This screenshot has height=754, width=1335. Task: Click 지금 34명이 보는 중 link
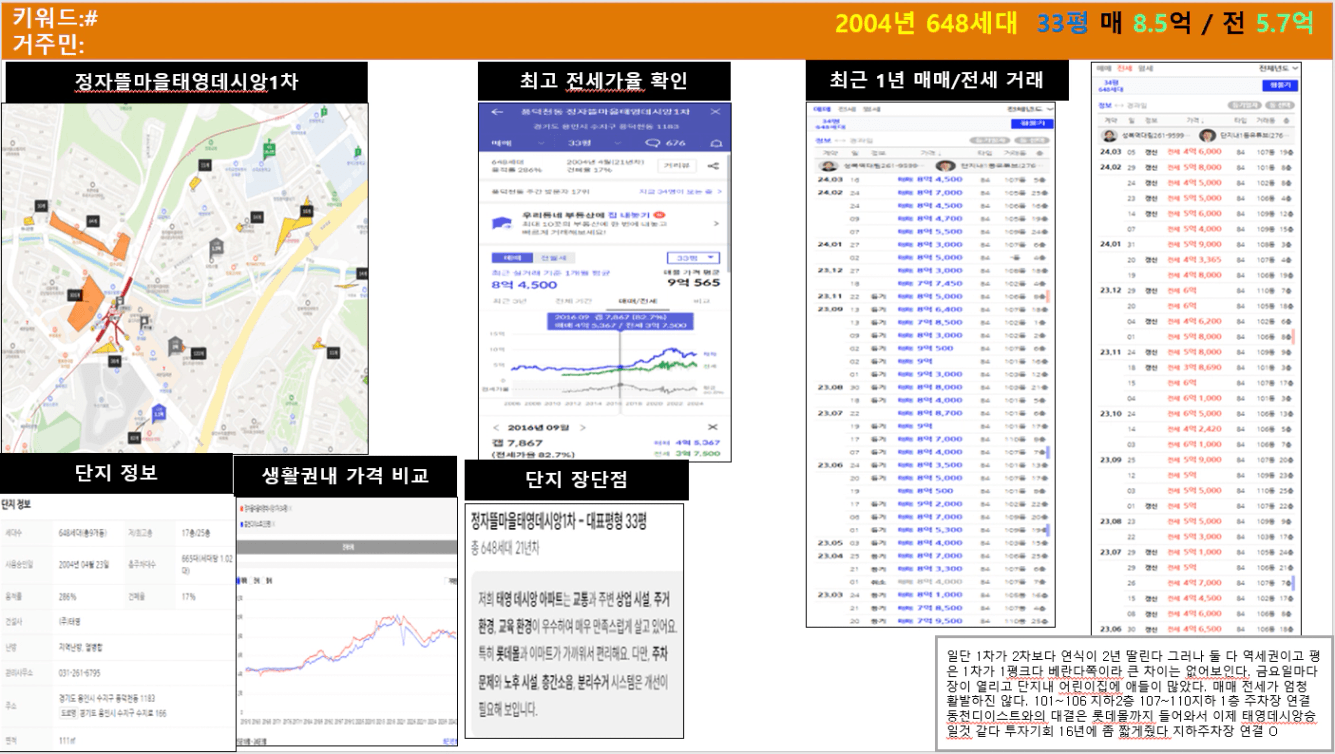click(x=680, y=191)
